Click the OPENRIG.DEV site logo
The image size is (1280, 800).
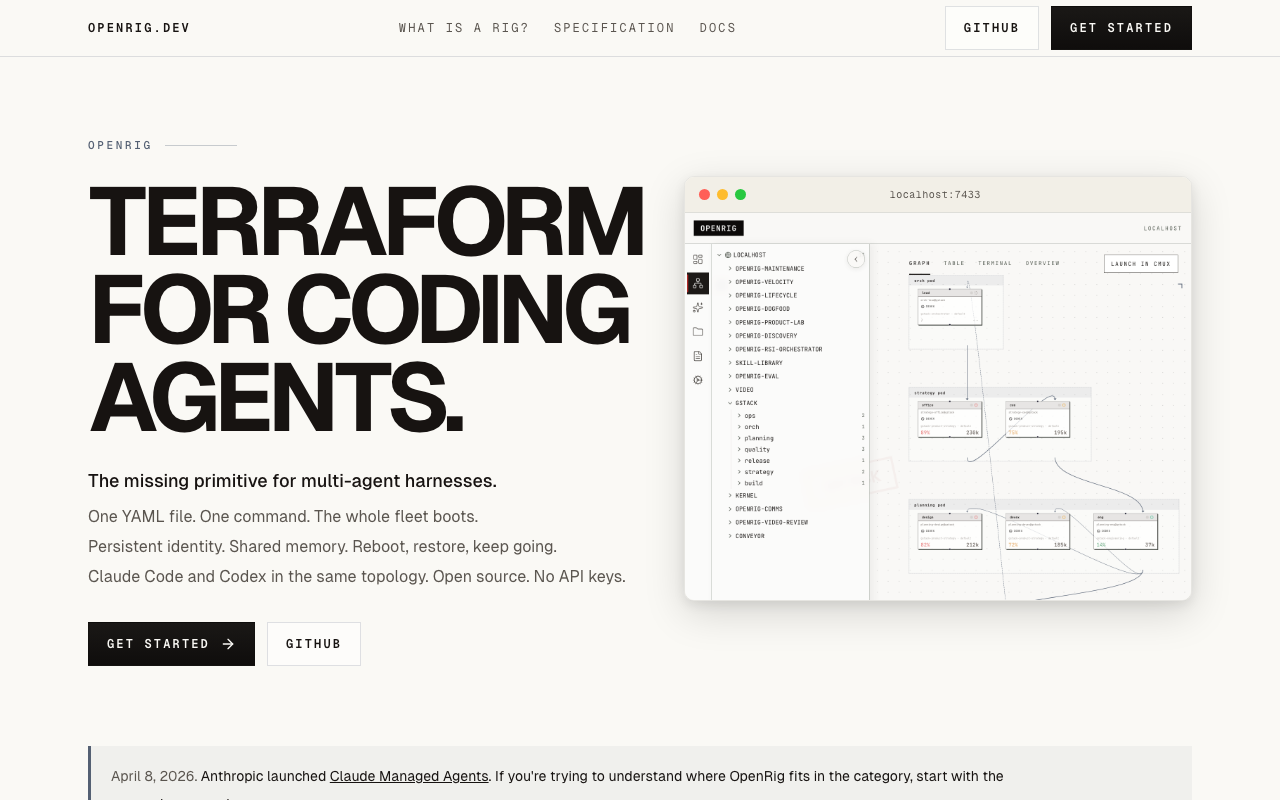(x=139, y=28)
